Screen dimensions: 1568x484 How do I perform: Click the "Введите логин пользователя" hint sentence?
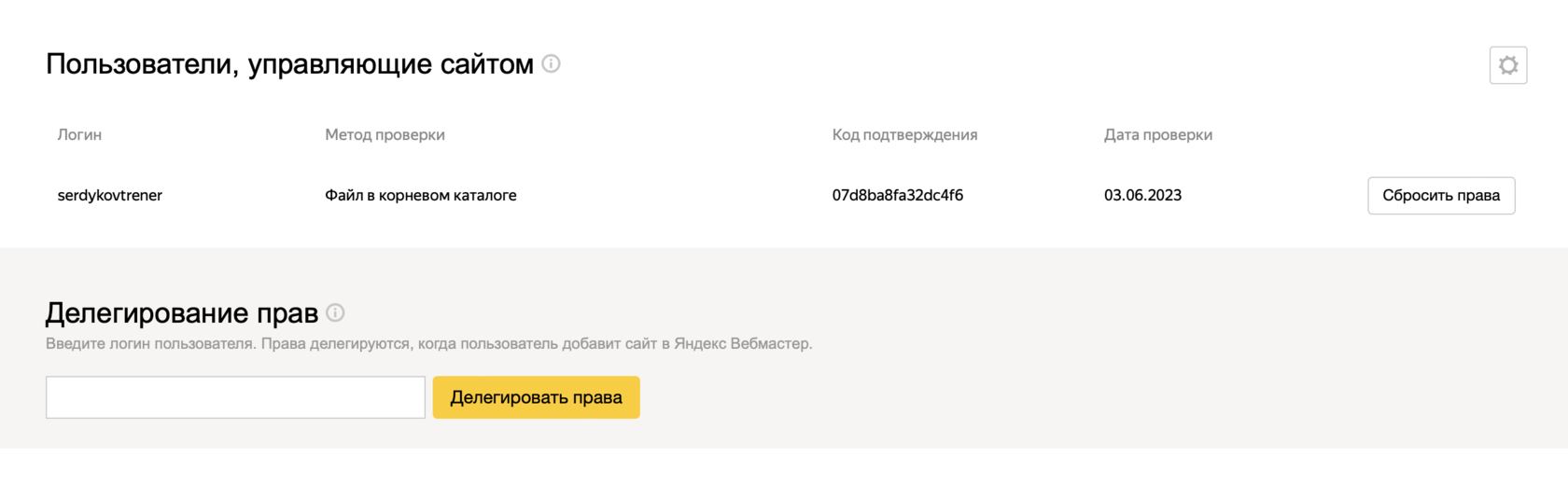tap(150, 344)
